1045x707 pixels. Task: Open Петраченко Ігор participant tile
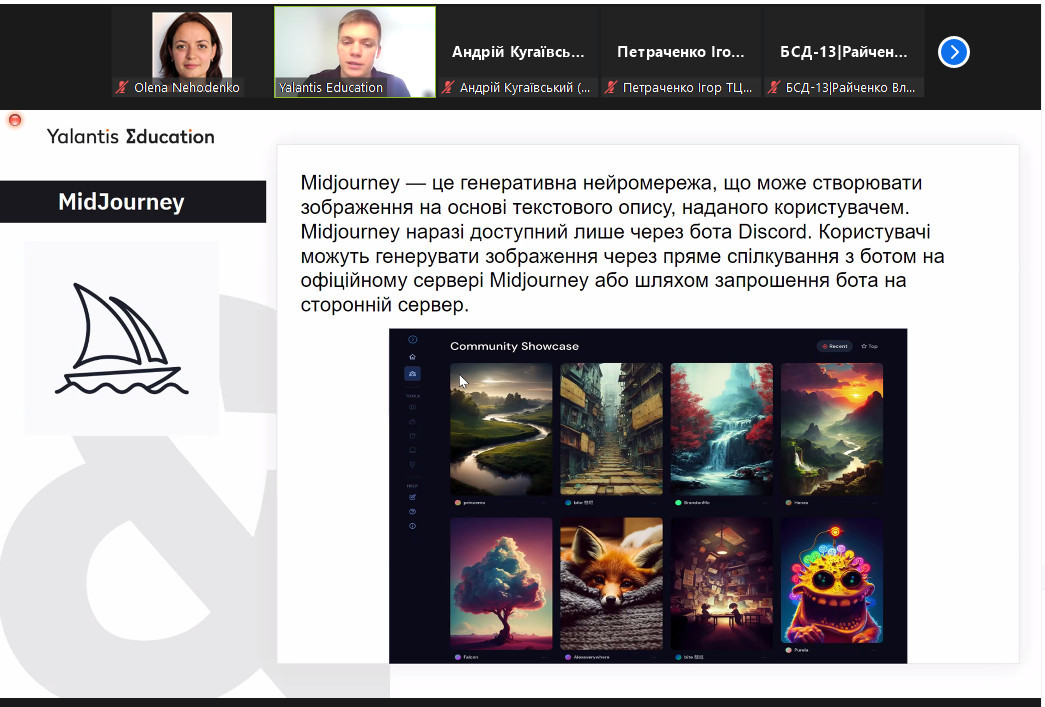click(680, 52)
